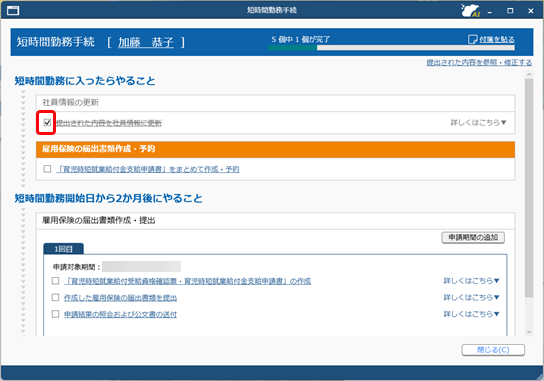Expand 詳しくはこちら for 届出書類を提出 row

tap(471, 297)
